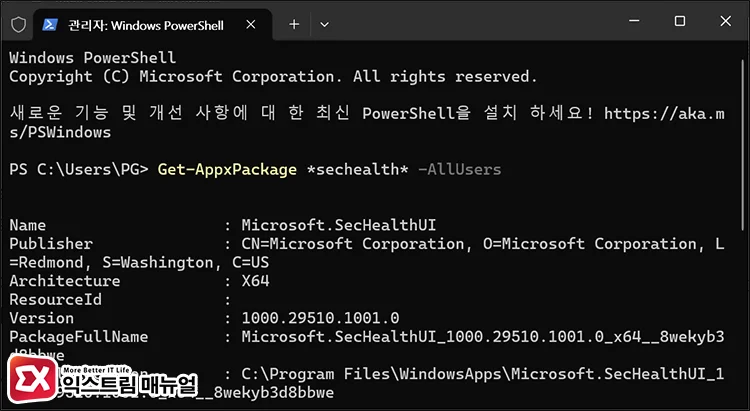Viewport: 750px width, 411px height.
Task: Click the s/PSWindows link continuation
Action: point(60,133)
